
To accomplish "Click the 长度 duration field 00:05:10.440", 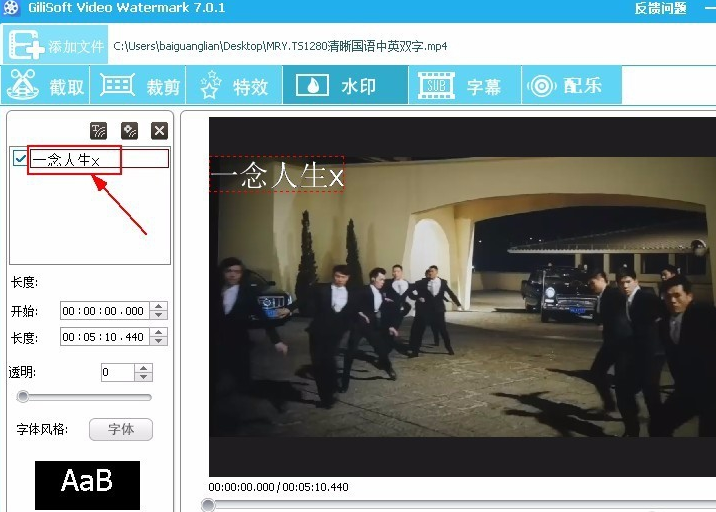I will pyautogui.click(x=105, y=337).
